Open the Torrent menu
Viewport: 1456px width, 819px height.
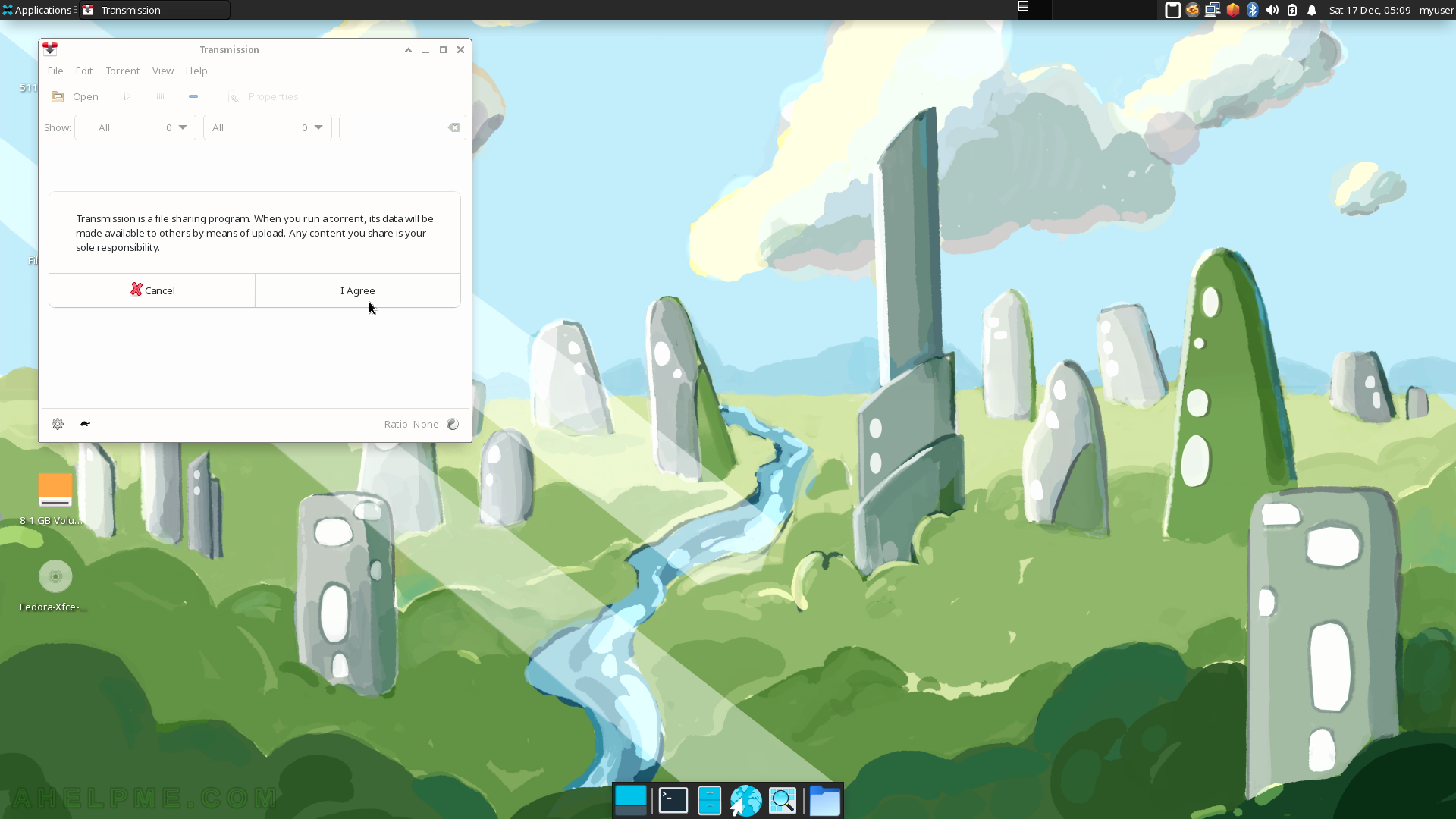pyautogui.click(x=123, y=71)
